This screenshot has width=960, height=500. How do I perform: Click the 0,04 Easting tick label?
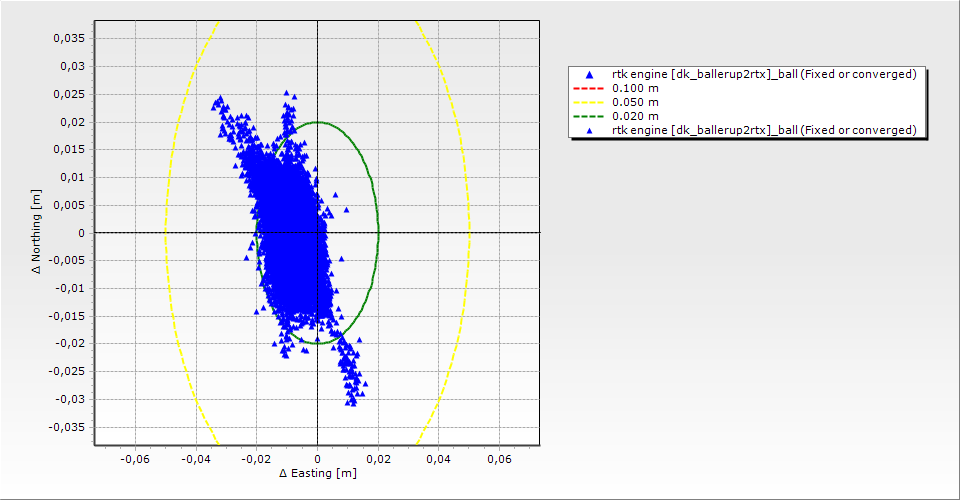click(x=438, y=459)
